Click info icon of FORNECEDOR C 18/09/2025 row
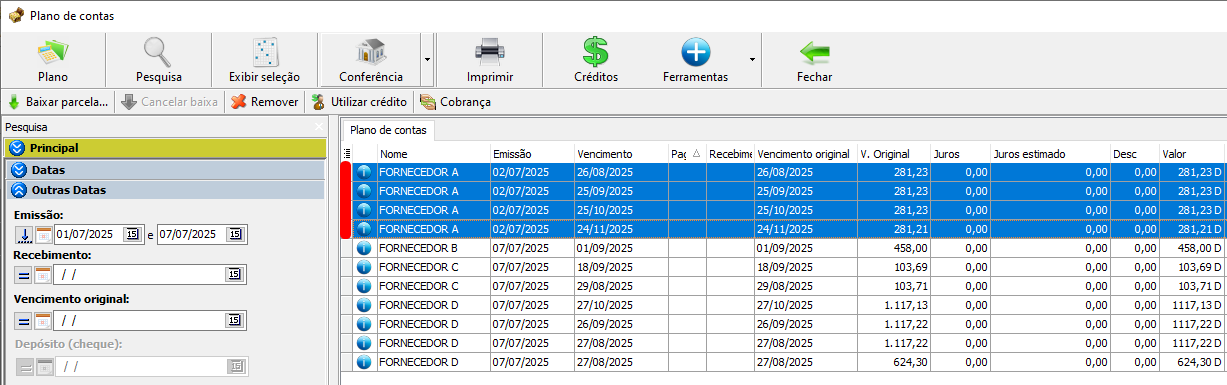This screenshot has height=385, width=1227. point(363,267)
